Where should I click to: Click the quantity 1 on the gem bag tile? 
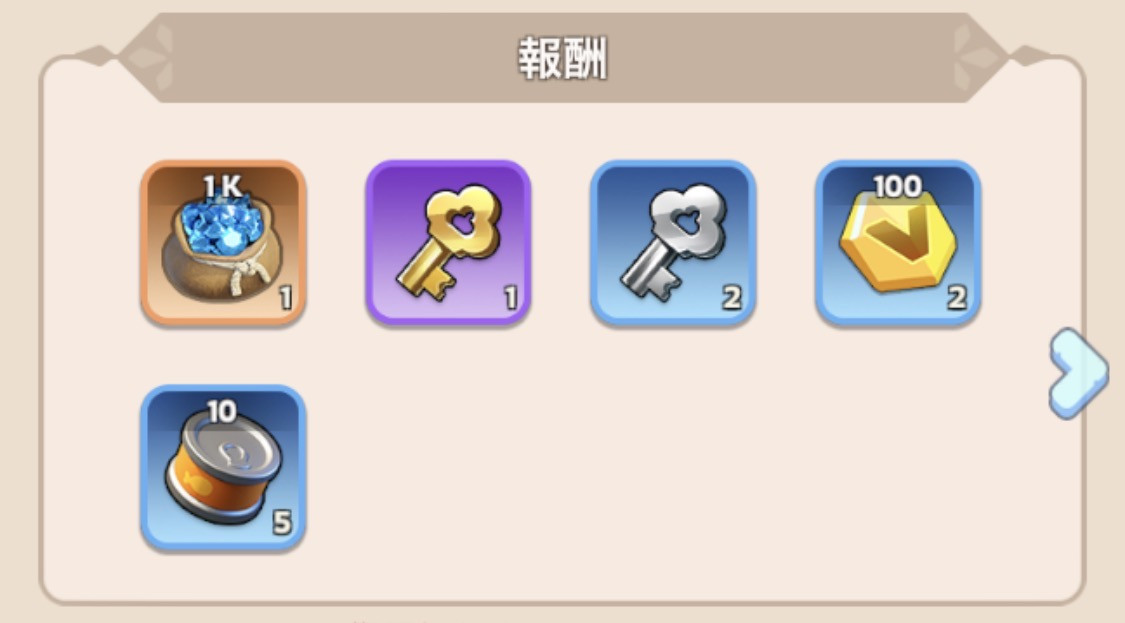coord(286,297)
